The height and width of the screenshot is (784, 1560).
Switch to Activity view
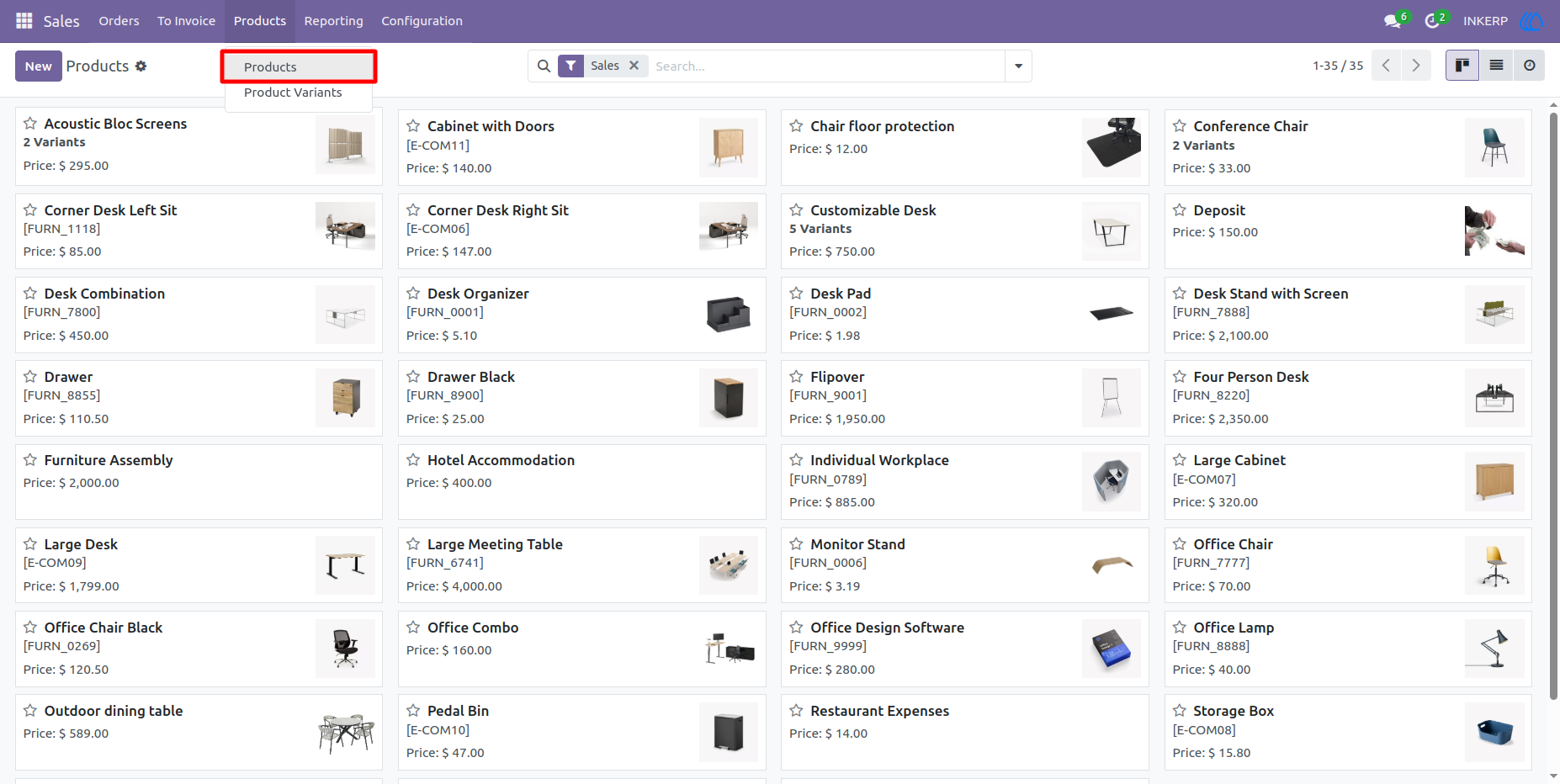pyautogui.click(x=1529, y=66)
